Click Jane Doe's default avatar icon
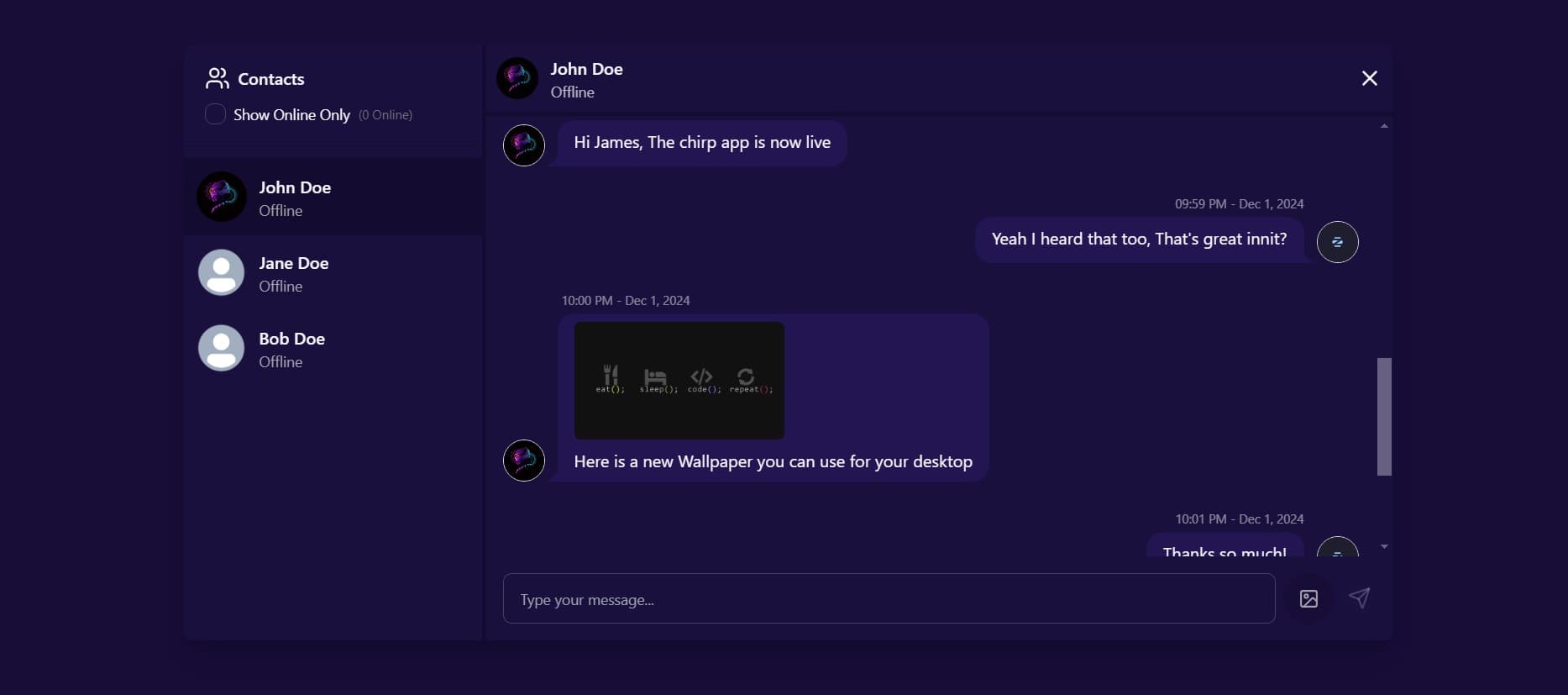The width and height of the screenshot is (1568, 695). pyautogui.click(x=221, y=272)
